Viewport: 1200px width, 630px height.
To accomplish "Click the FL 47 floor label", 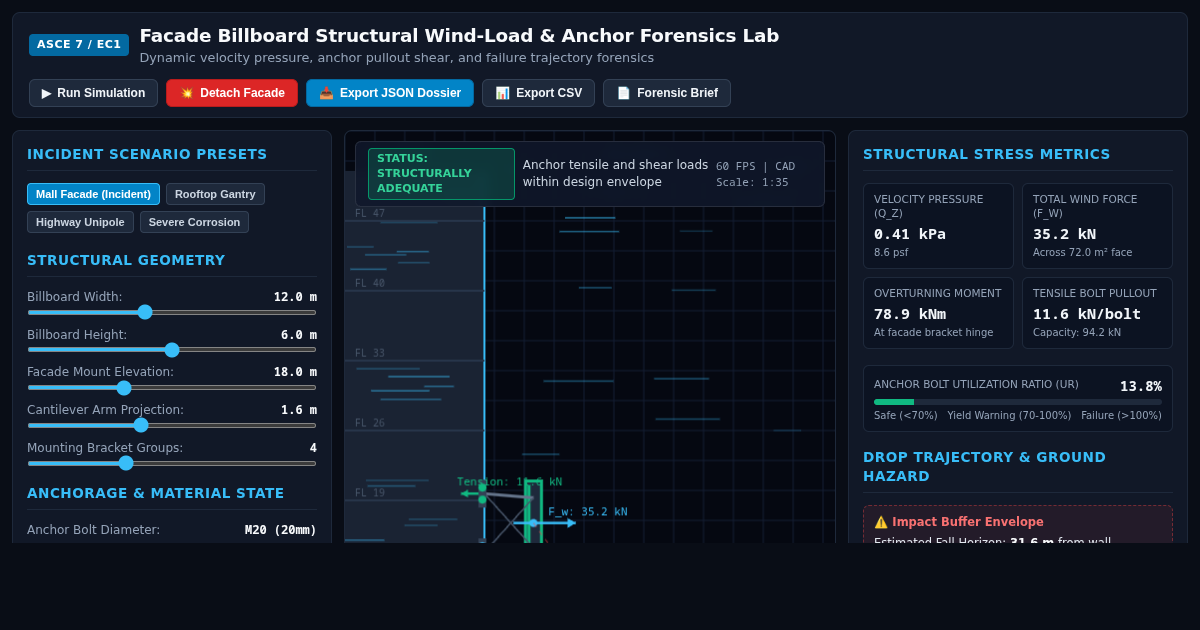I will 370,214.
